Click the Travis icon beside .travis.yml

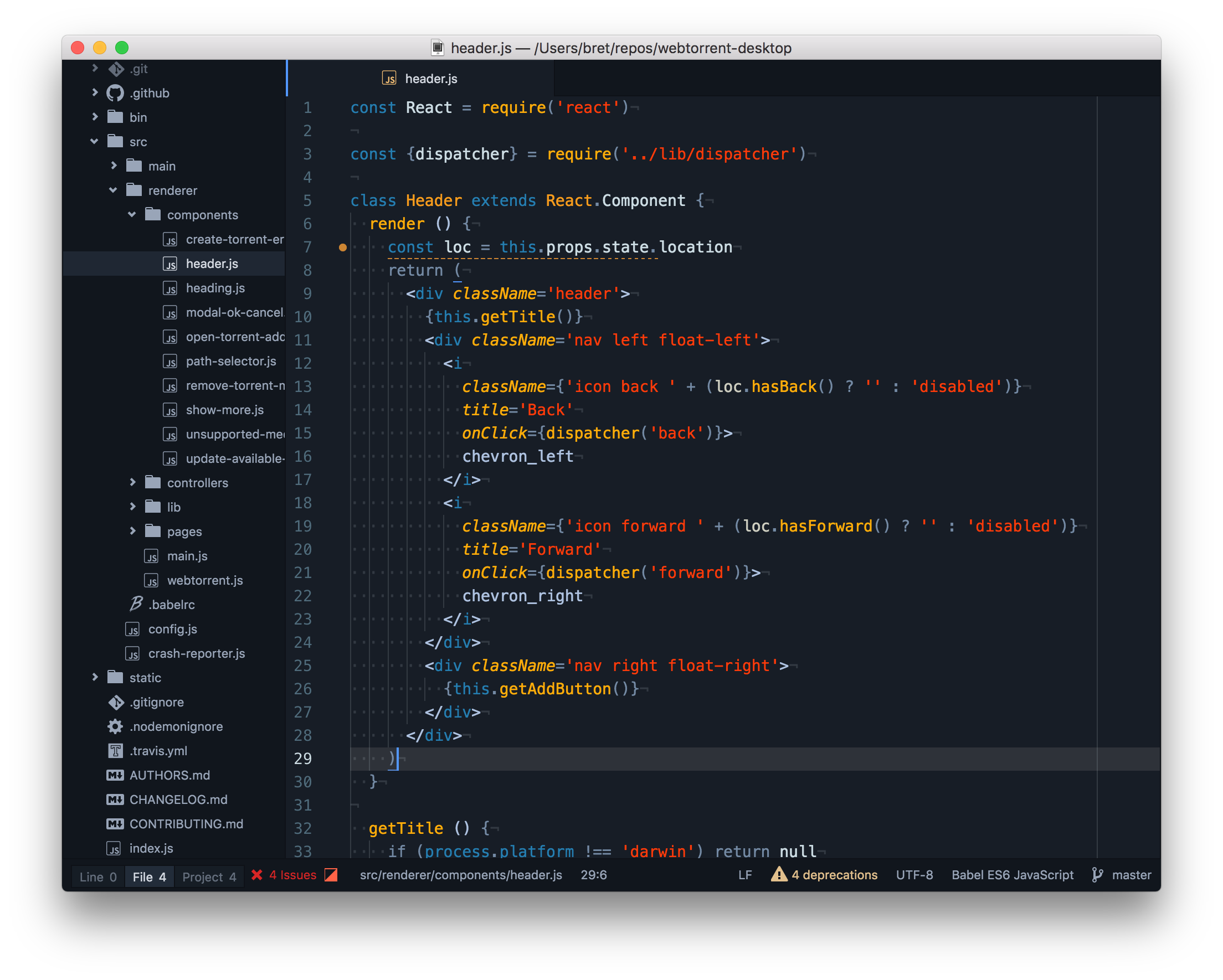[x=115, y=751]
